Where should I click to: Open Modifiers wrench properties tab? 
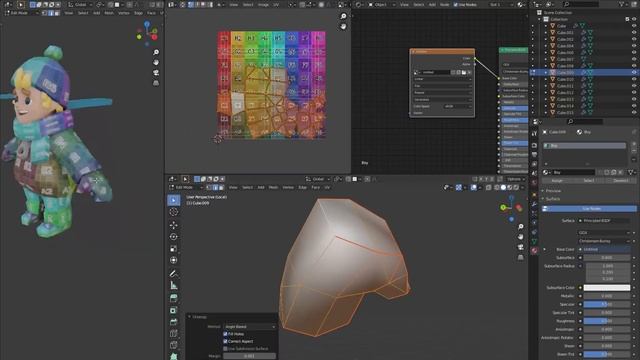point(534,204)
